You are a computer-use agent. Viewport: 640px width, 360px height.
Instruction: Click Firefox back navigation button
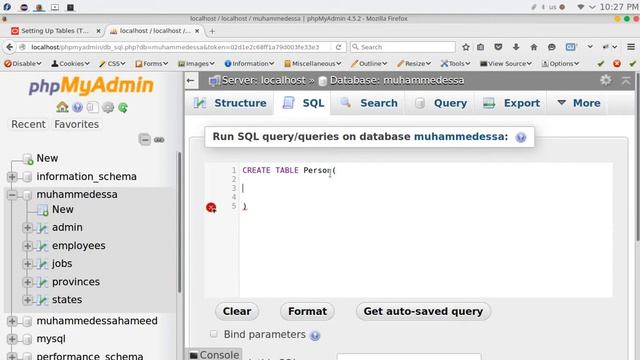coord(9,47)
